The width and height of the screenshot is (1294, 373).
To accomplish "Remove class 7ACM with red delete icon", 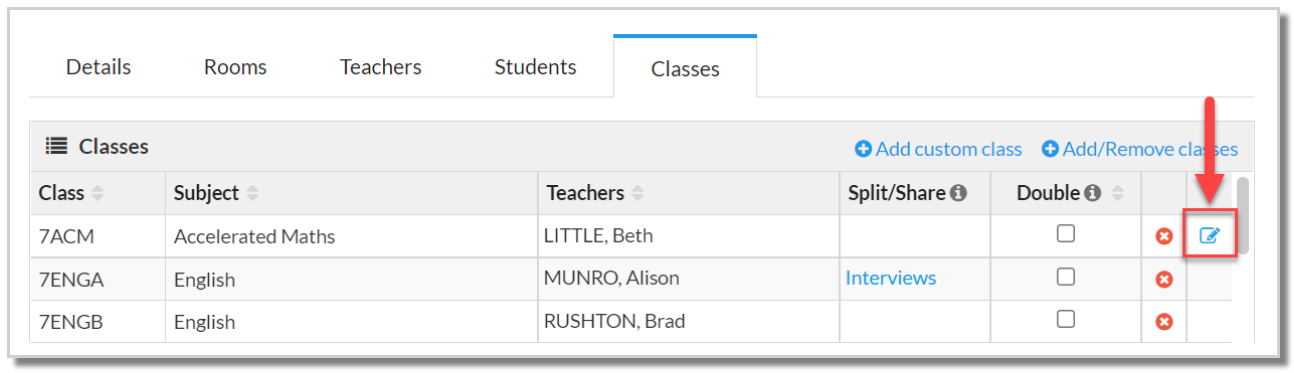I will [1164, 236].
